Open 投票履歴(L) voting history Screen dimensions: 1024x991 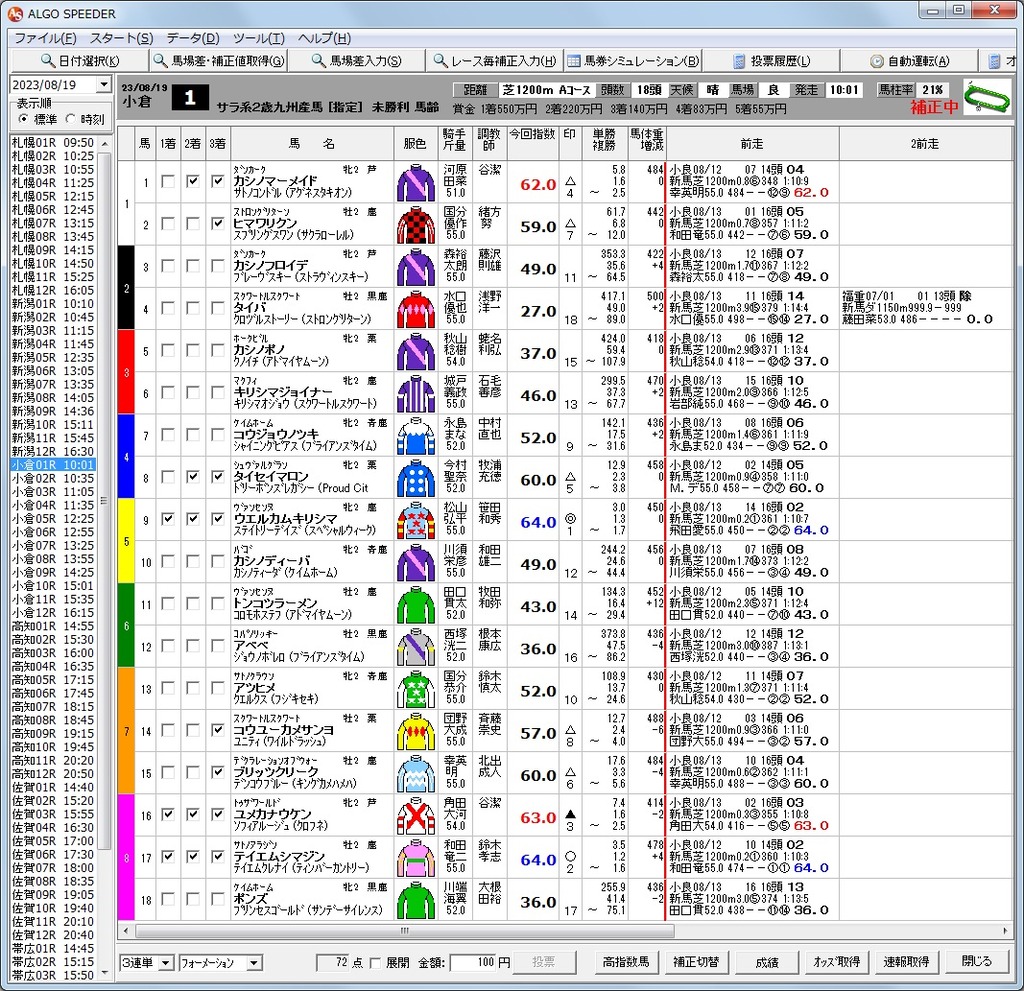(772, 61)
